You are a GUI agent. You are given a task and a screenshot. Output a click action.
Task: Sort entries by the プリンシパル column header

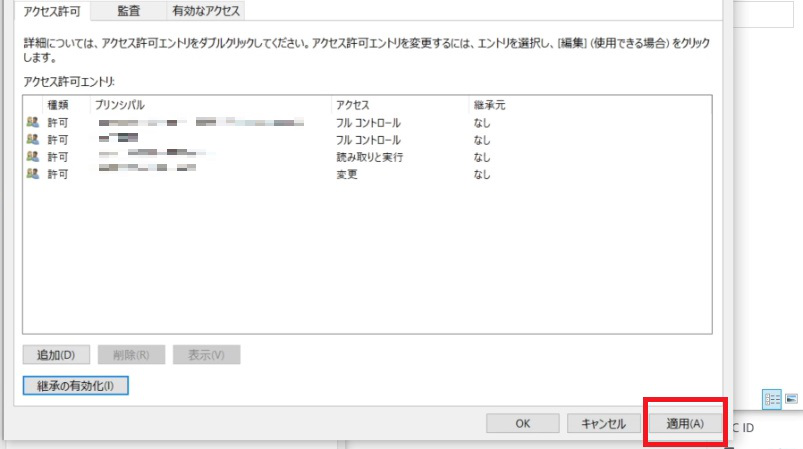tap(210, 104)
